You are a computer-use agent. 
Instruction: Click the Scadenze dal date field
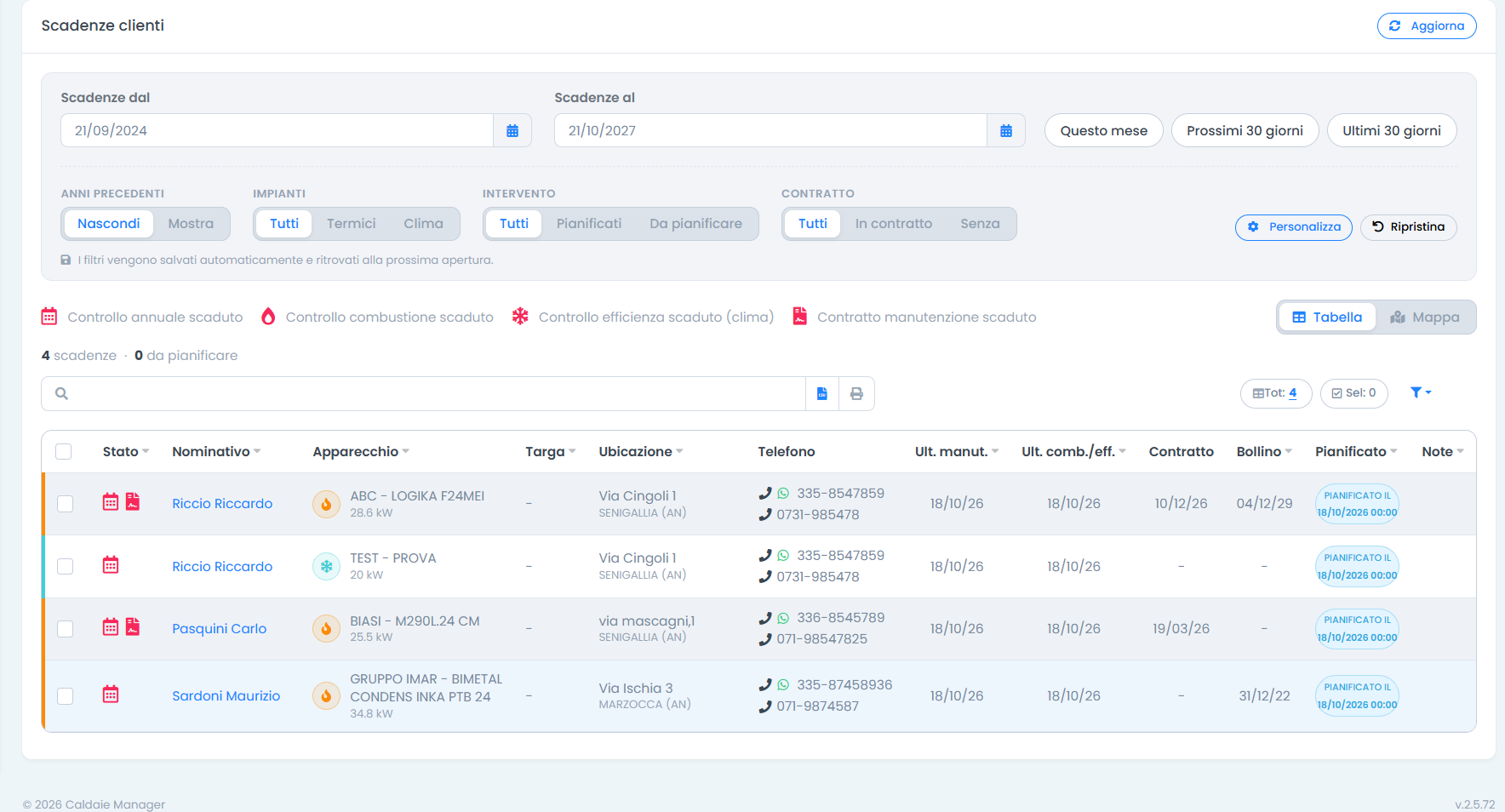coord(277,130)
